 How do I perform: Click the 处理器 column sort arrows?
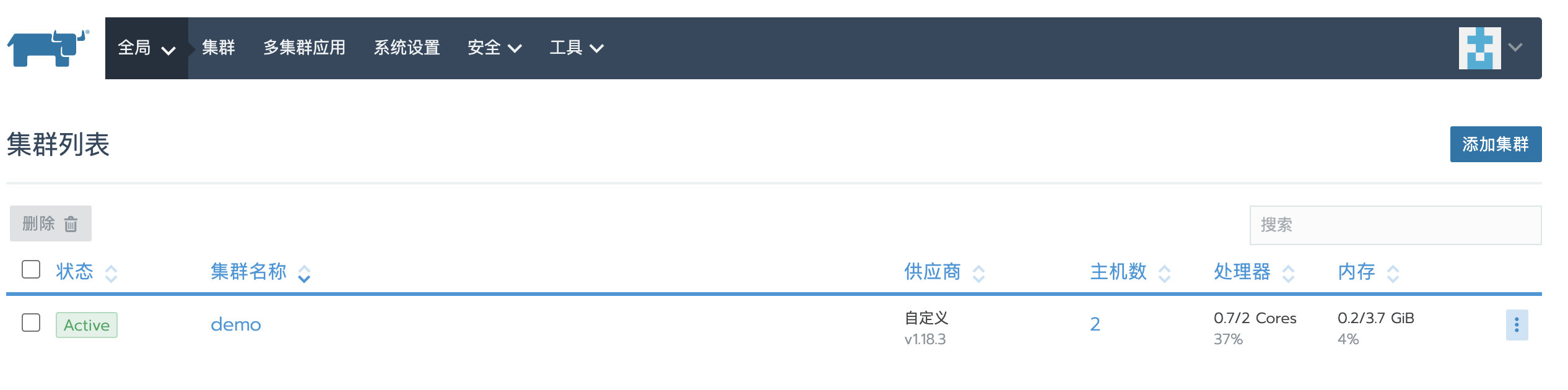pos(1288,273)
